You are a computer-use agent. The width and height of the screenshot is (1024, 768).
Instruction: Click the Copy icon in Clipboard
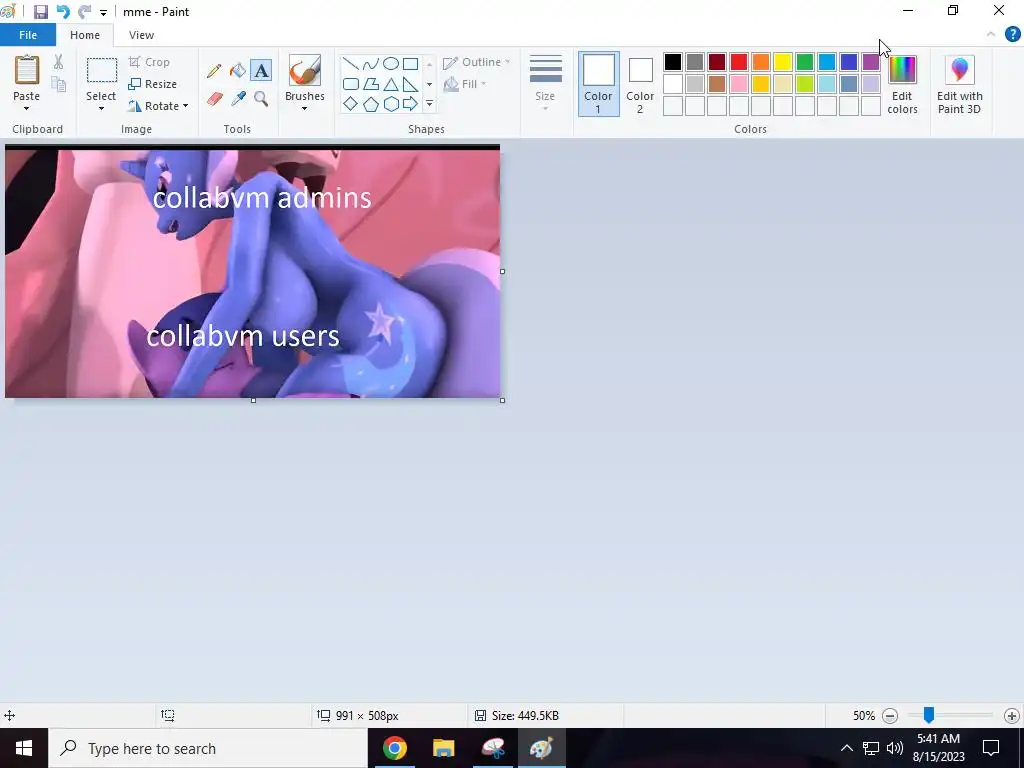coord(59,84)
